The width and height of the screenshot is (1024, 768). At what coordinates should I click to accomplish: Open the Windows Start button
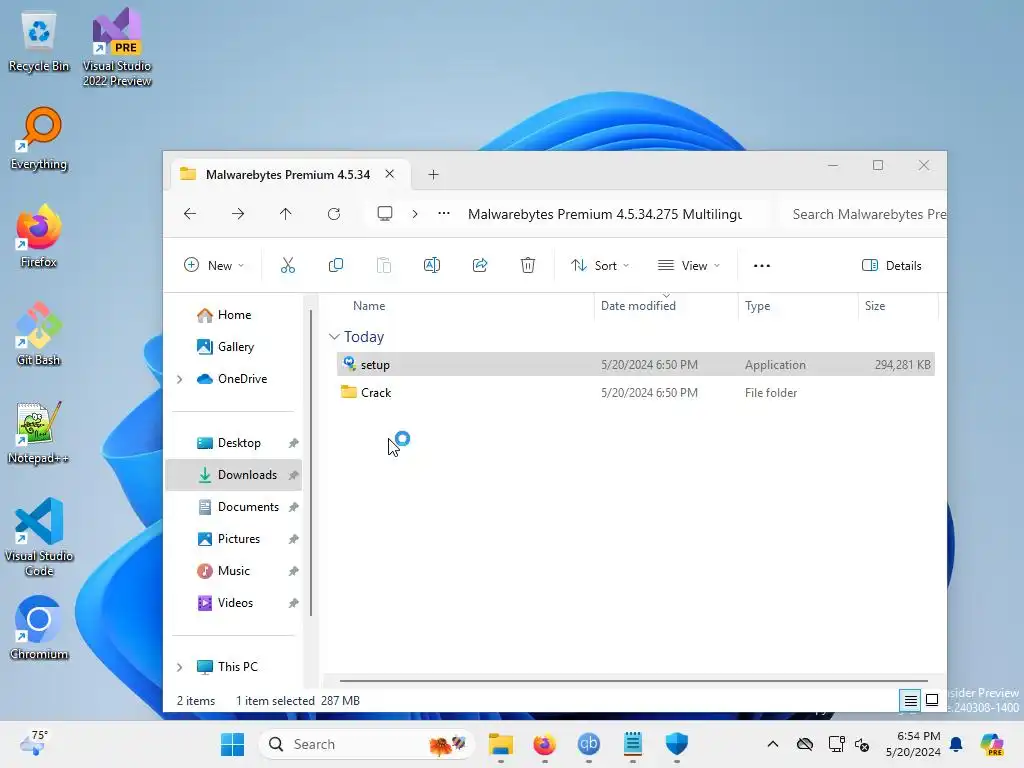pos(232,744)
